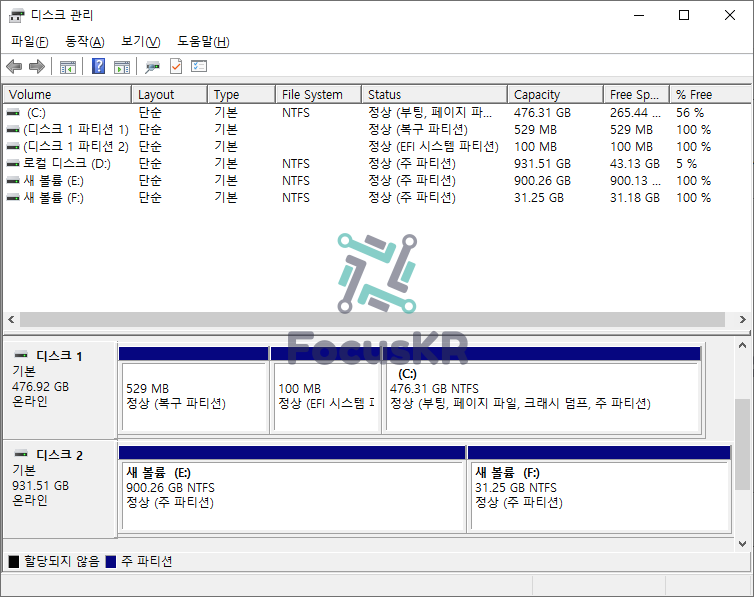Screen dimensions: 754x597
Task: Click the right arrow of horizontal scrollbar
Action: (x=742, y=320)
